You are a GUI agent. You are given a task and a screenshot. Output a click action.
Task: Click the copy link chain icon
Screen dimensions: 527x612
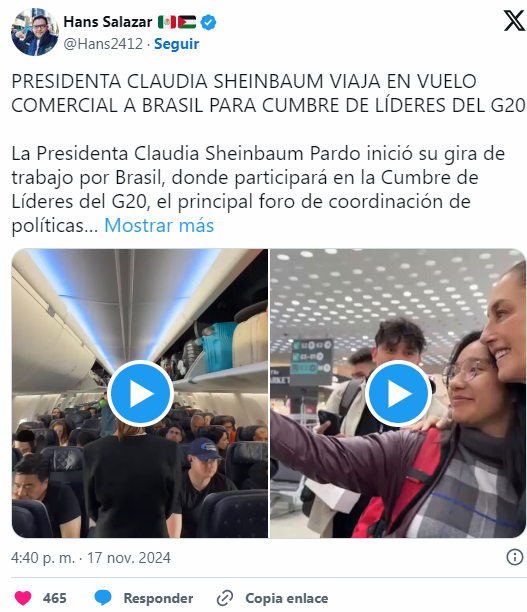[x=225, y=598]
